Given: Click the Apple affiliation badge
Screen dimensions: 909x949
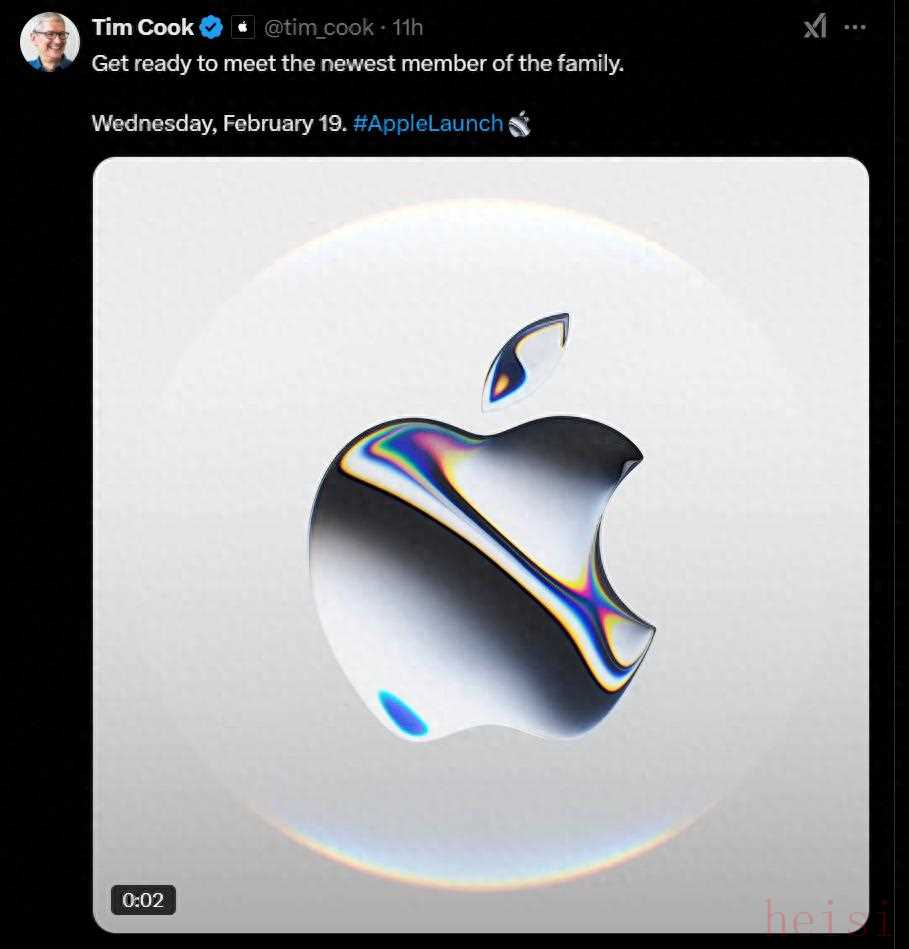Looking at the screenshot, I should 243,28.
